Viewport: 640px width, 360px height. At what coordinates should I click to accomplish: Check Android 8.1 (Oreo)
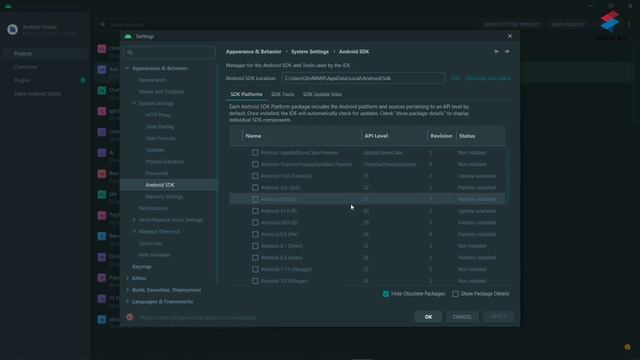255,246
